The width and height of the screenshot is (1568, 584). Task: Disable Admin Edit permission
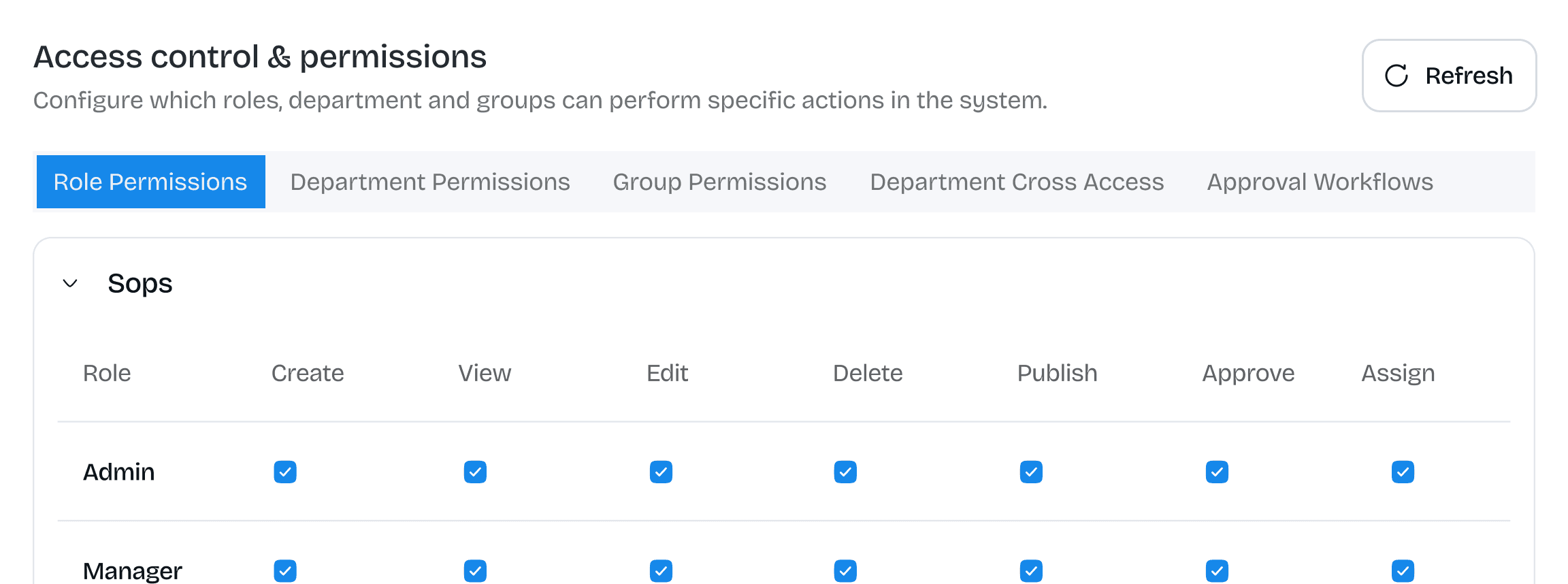(661, 472)
